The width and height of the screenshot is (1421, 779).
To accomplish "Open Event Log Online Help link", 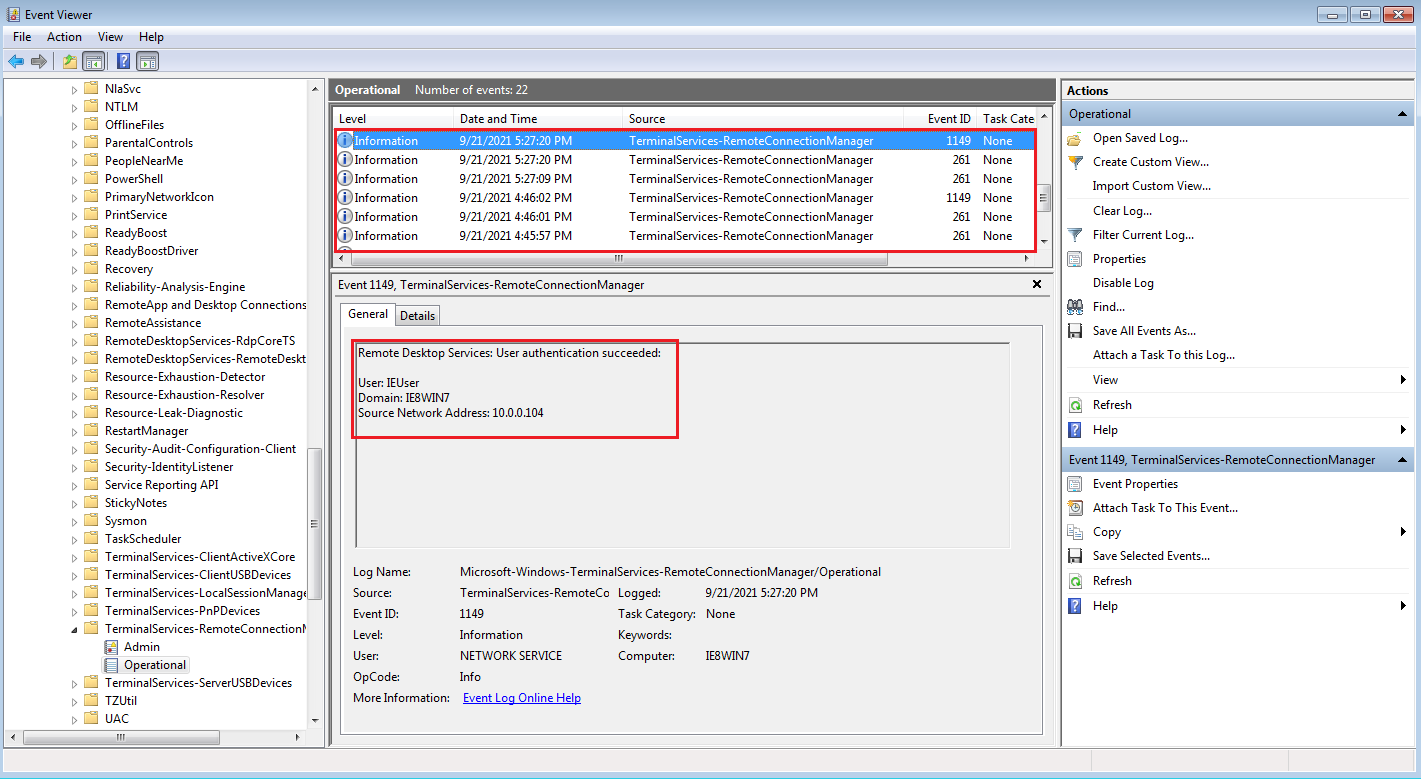I will point(522,698).
